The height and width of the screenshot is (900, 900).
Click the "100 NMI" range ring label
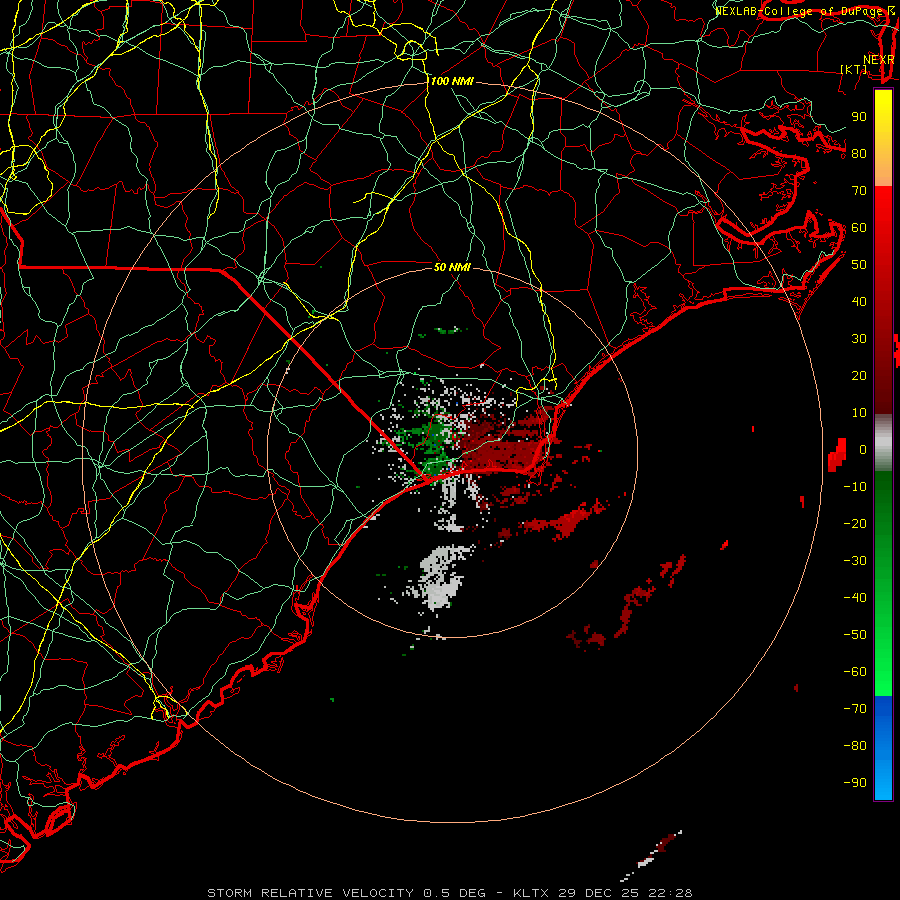[452, 82]
